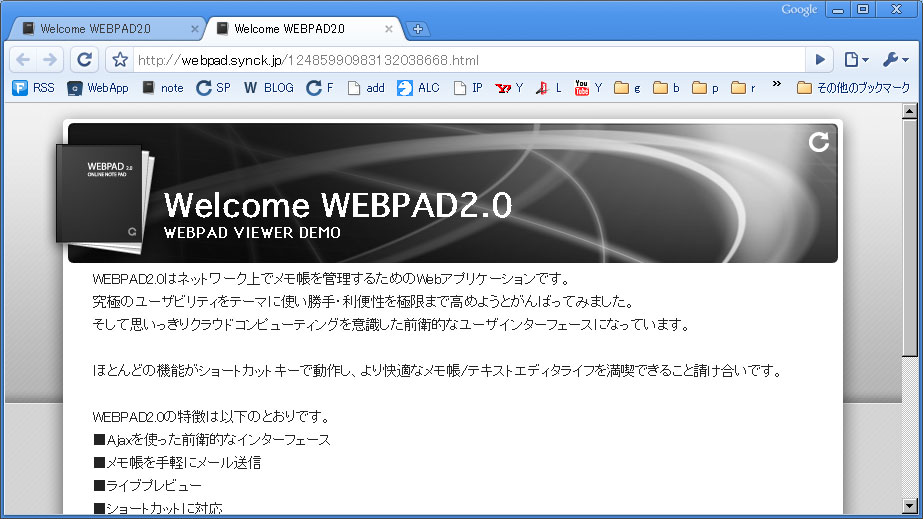Close the second Welcome WEBPAD2.0 tab

click(389, 29)
